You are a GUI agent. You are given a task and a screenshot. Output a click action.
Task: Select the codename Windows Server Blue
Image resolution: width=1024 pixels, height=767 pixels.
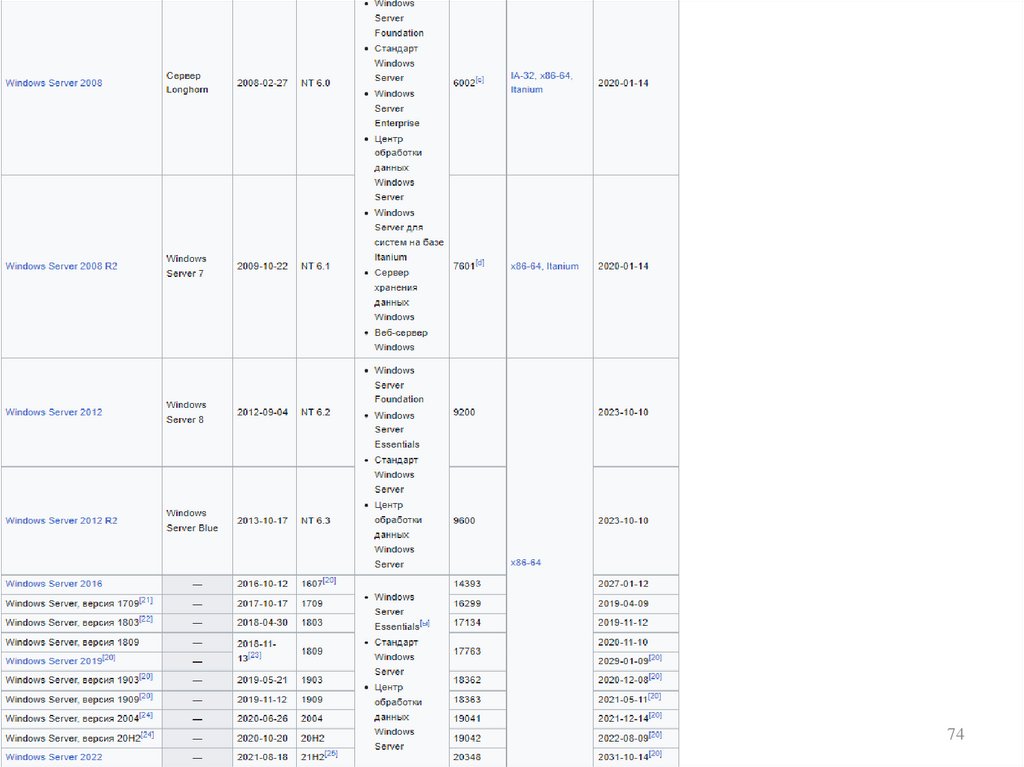pos(192,521)
